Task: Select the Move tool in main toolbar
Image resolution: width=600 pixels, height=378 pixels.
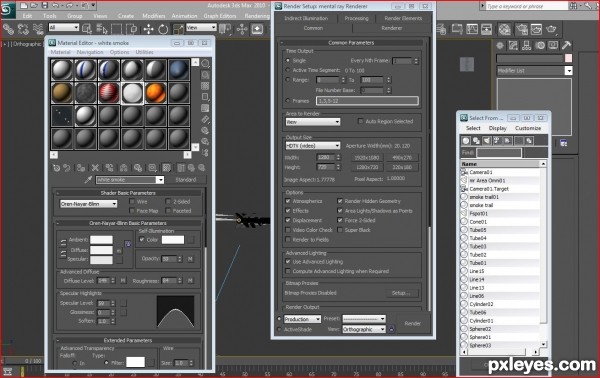Action: click(x=148, y=29)
